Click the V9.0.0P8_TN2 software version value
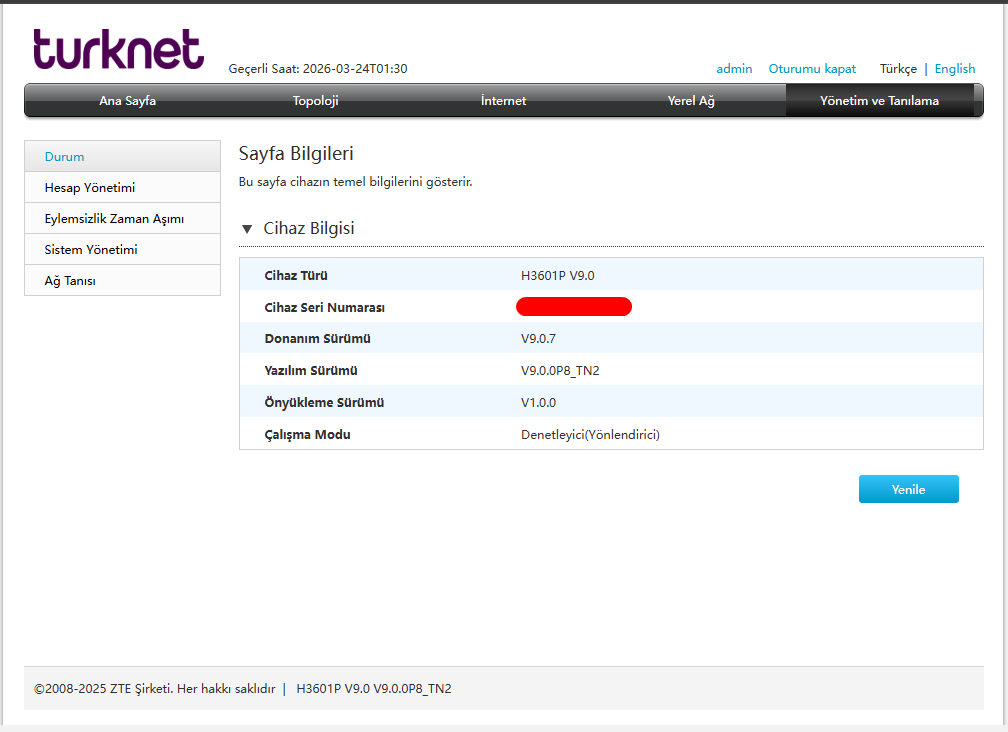The image size is (1008, 732). [560, 371]
